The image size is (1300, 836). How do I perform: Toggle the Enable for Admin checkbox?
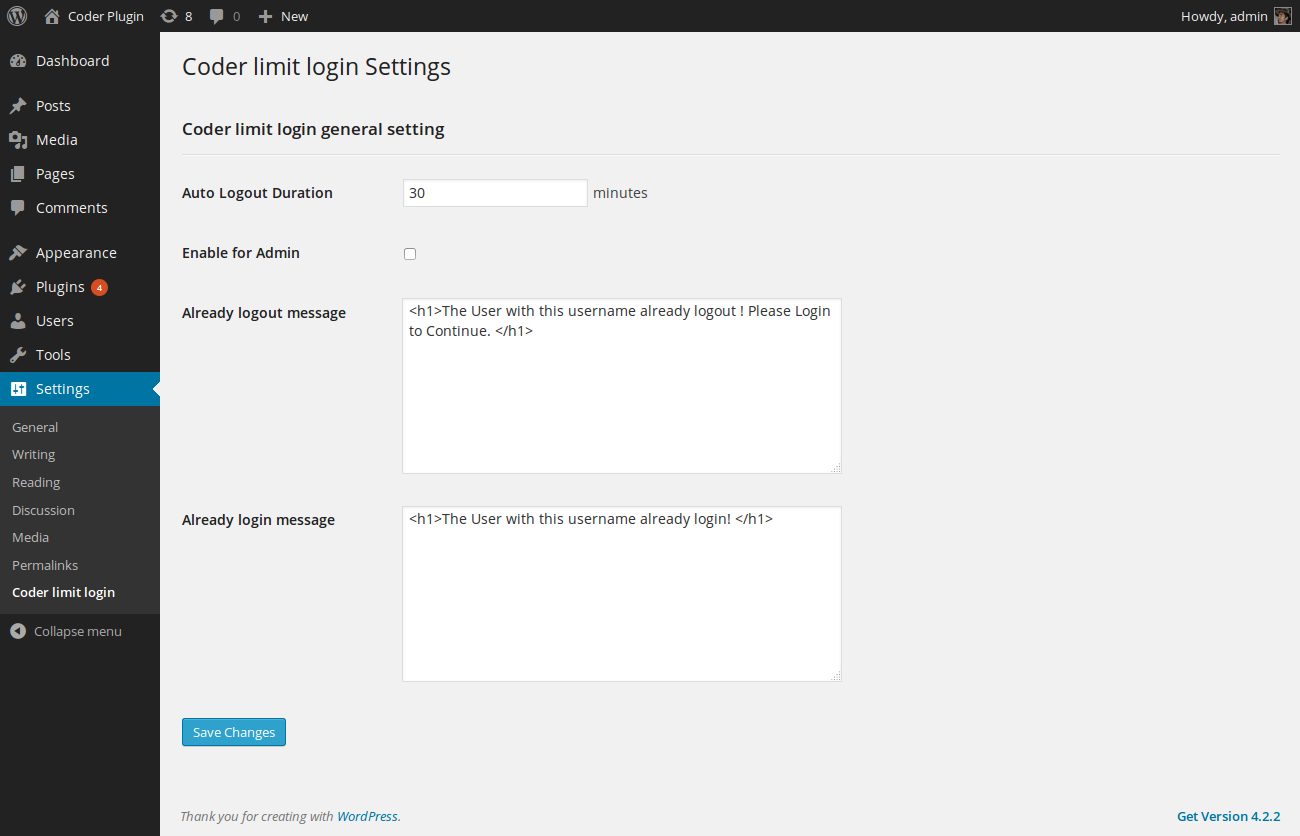410,254
